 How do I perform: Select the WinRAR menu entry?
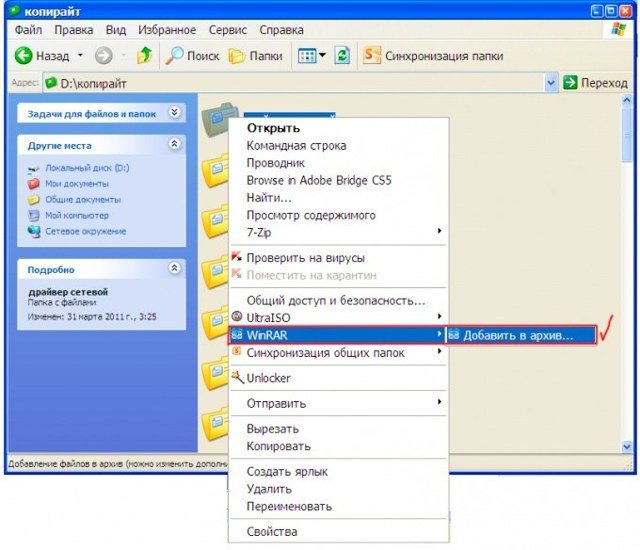(x=337, y=335)
